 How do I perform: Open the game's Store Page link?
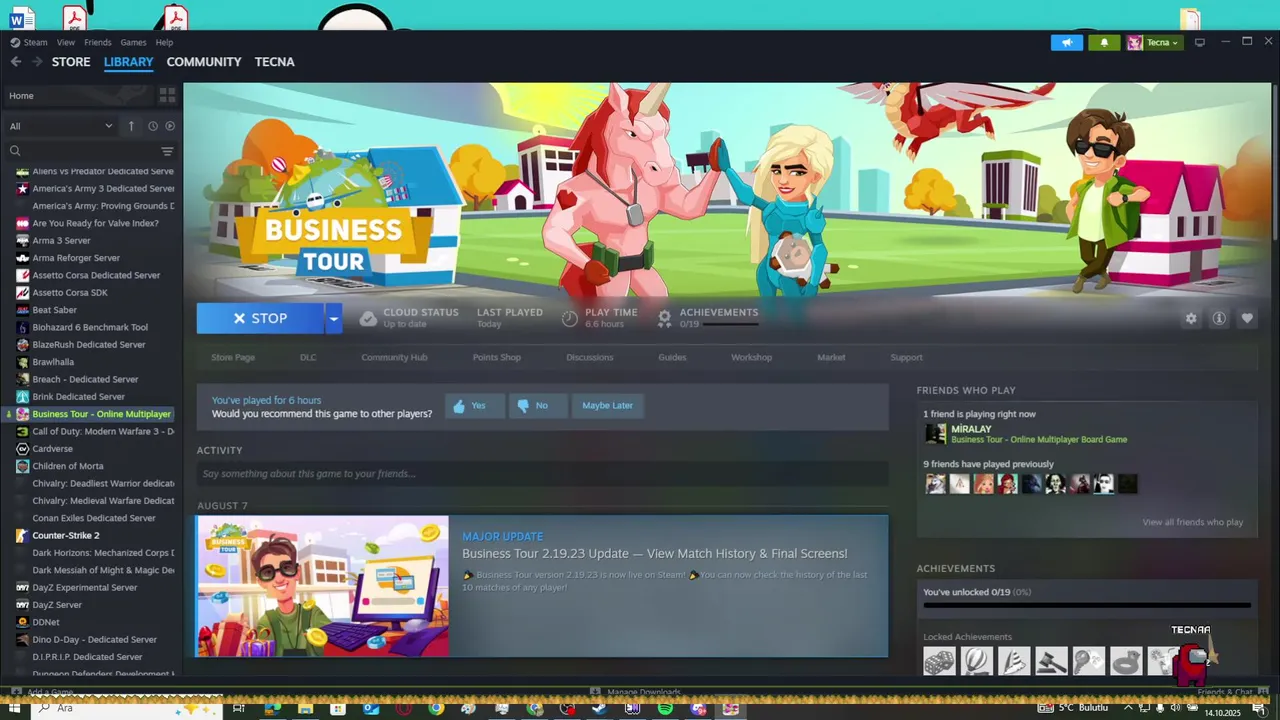click(x=233, y=357)
